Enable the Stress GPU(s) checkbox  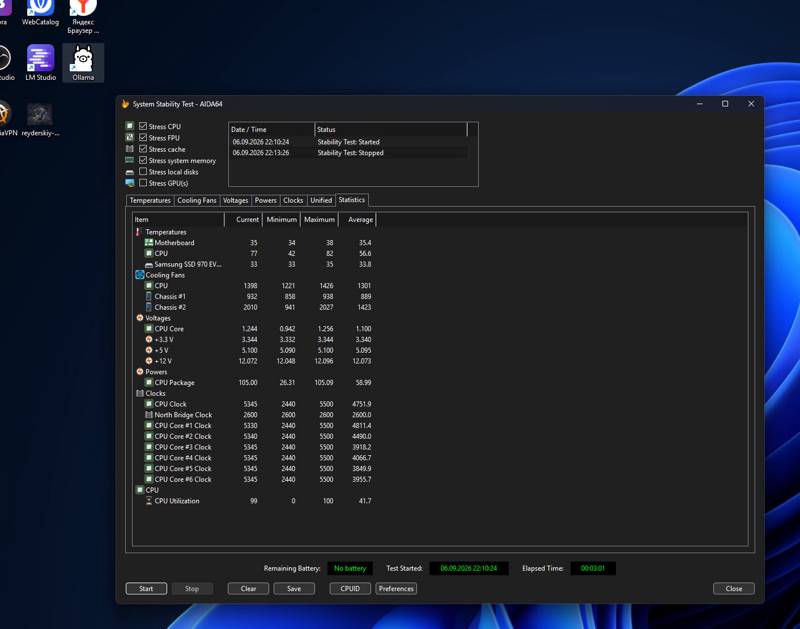(x=143, y=183)
